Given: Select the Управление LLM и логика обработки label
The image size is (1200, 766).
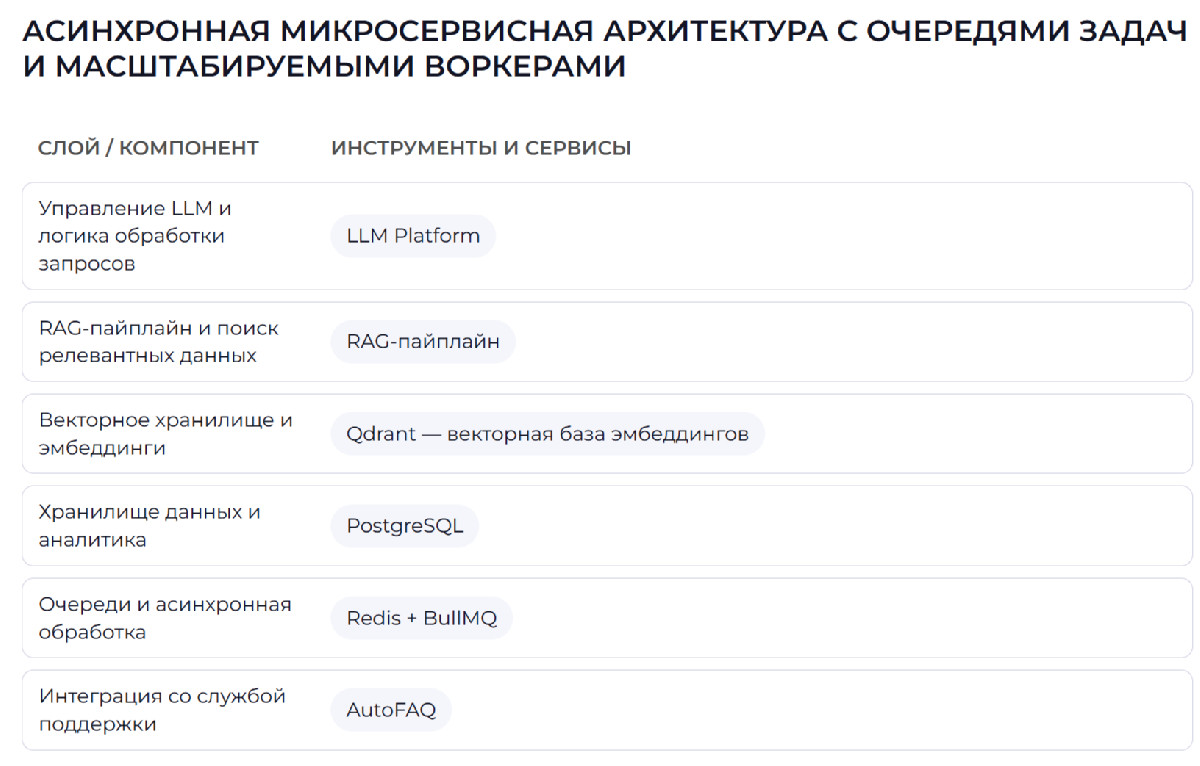Looking at the screenshot, I should (x=135, y=236).
